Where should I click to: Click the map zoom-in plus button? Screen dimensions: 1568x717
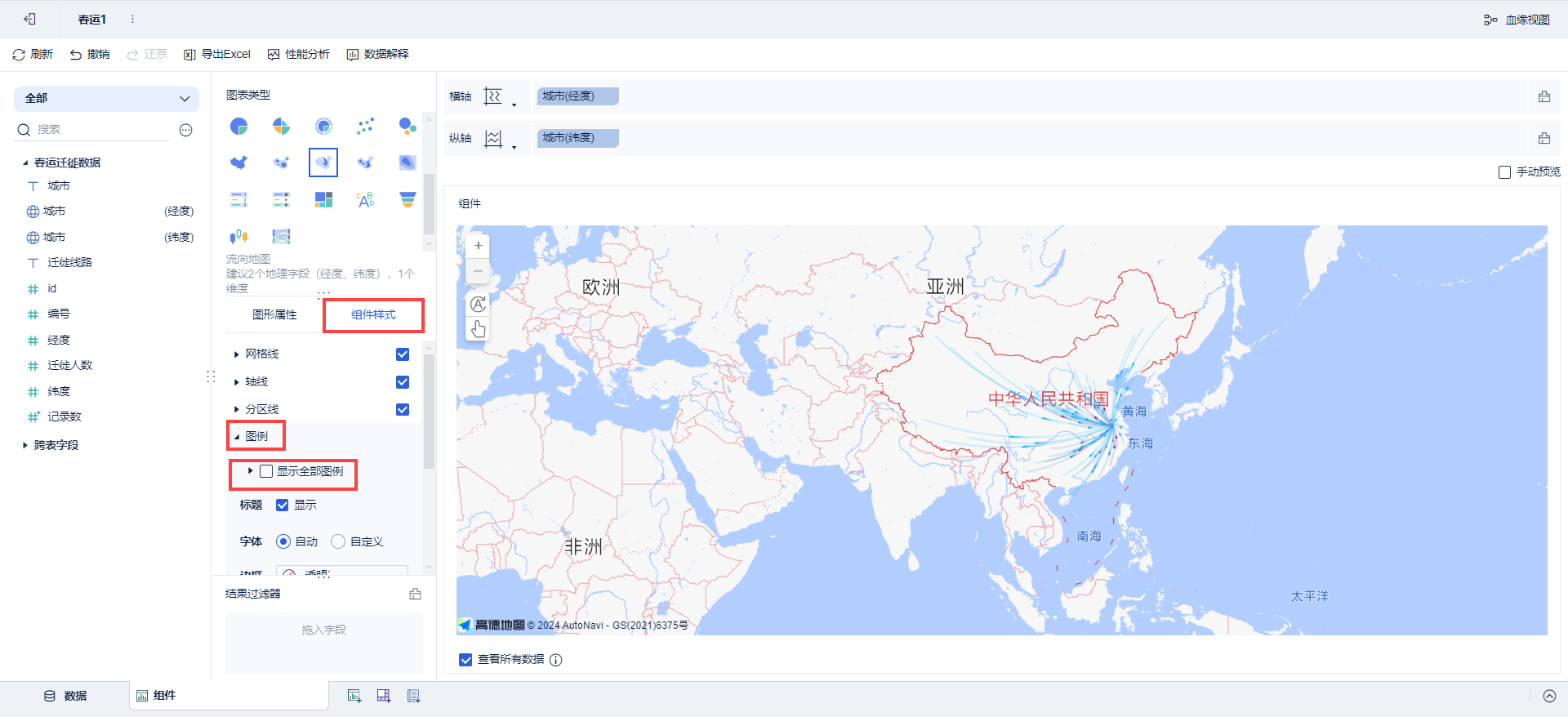pos(479,246)
